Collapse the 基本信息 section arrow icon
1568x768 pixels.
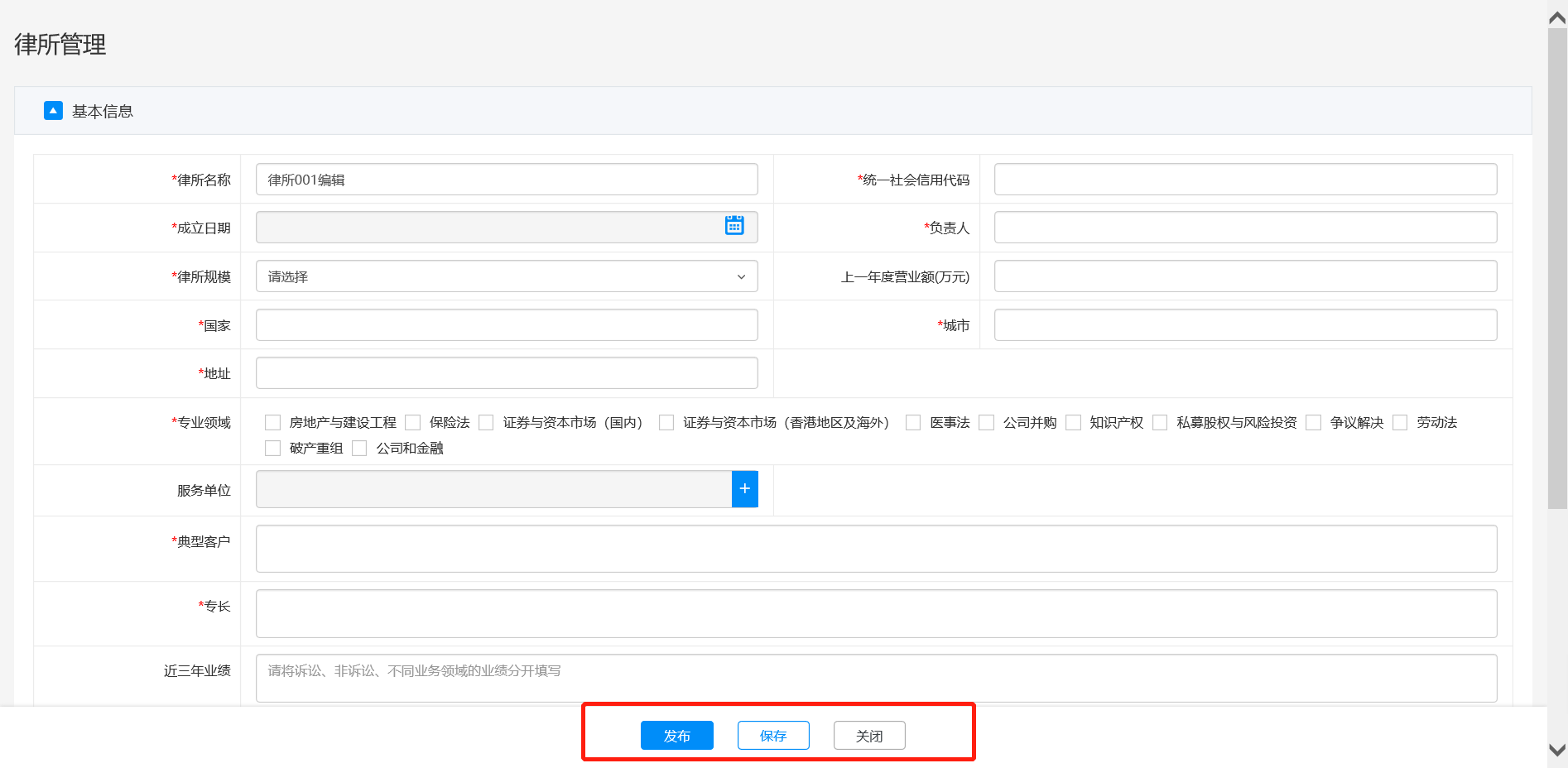(x=53, y=111)
